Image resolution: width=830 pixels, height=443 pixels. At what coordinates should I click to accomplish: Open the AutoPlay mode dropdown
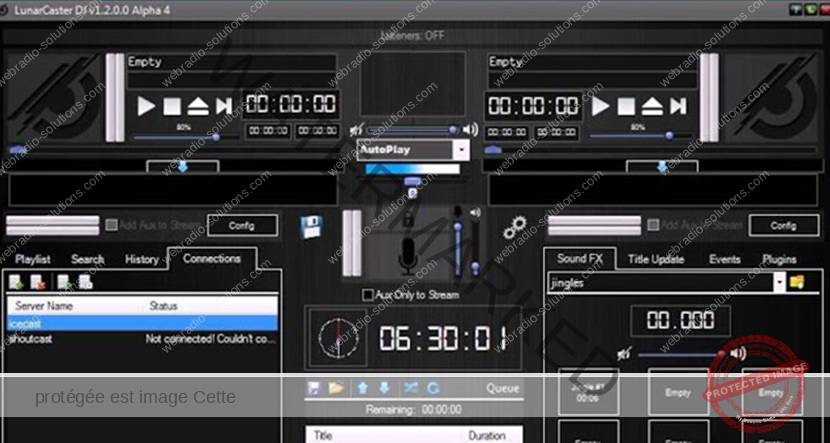coord(461,149)
